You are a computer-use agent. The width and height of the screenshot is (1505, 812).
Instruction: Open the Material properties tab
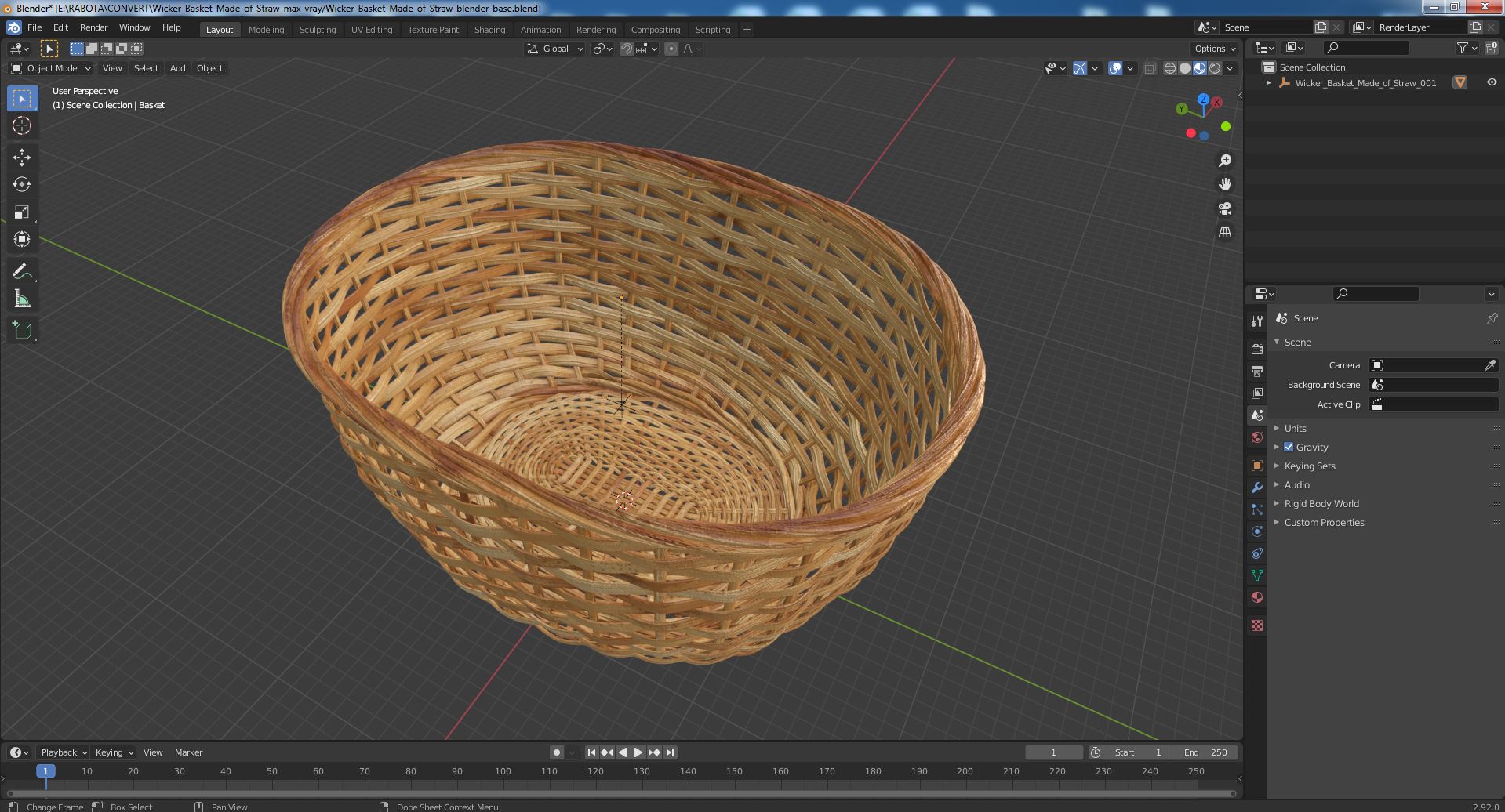[1256, 597]
